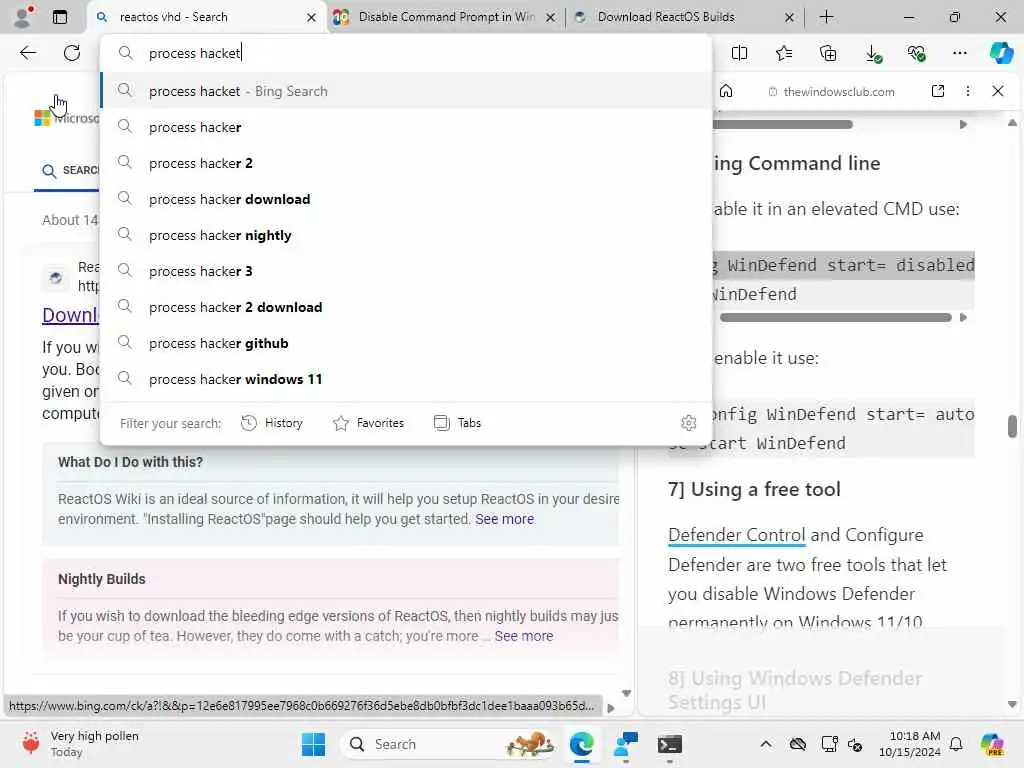Close the reactos vhd tab
Image resolution: width=1024 pixels, height=768 pixels.
tap(312, 18)
